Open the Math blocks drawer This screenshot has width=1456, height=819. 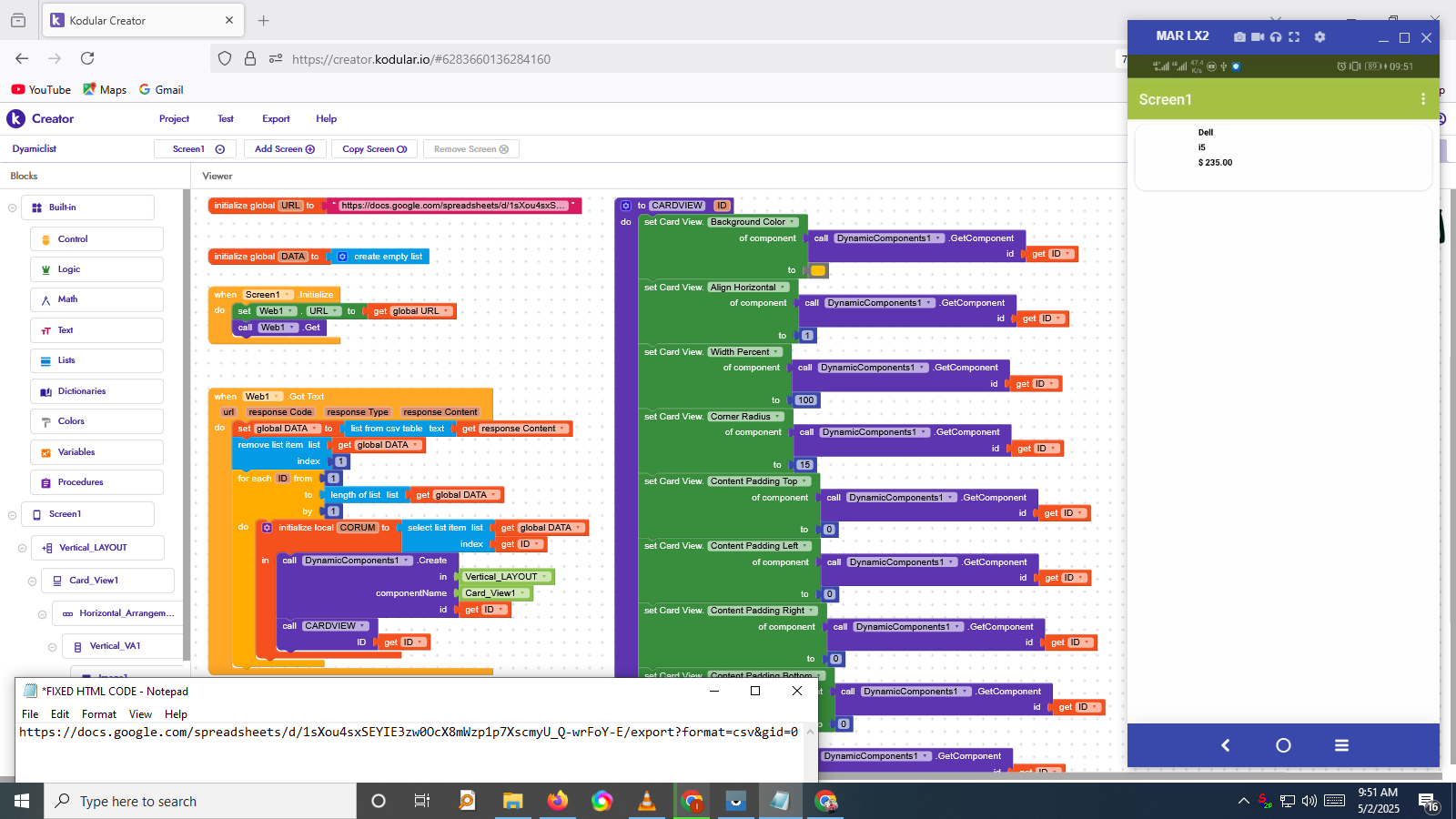(96, 299)
